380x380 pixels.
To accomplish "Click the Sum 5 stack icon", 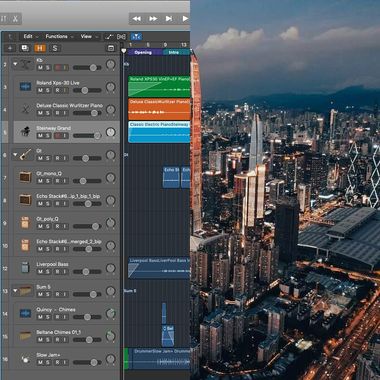I will pos(25,291).
